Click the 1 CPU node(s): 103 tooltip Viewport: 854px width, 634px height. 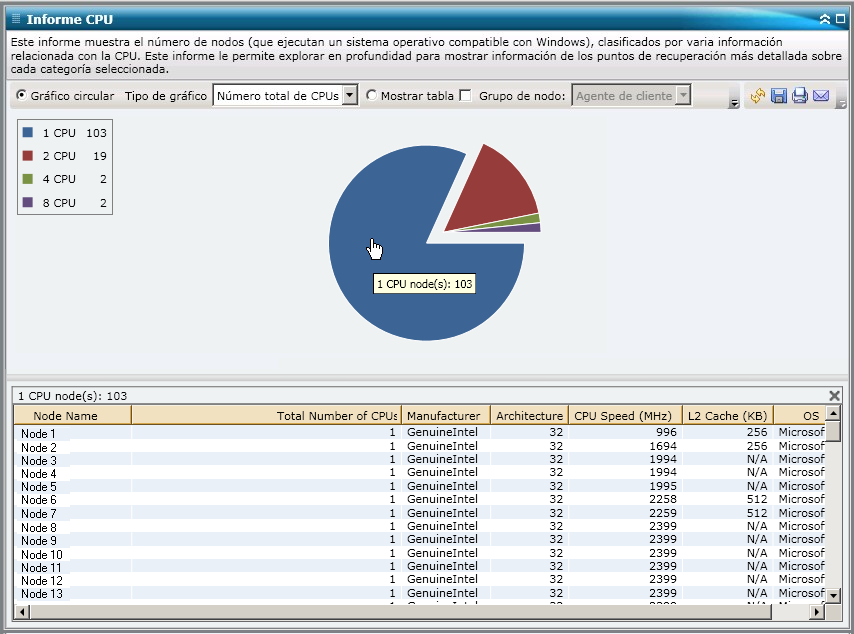[x=424, y=284]
